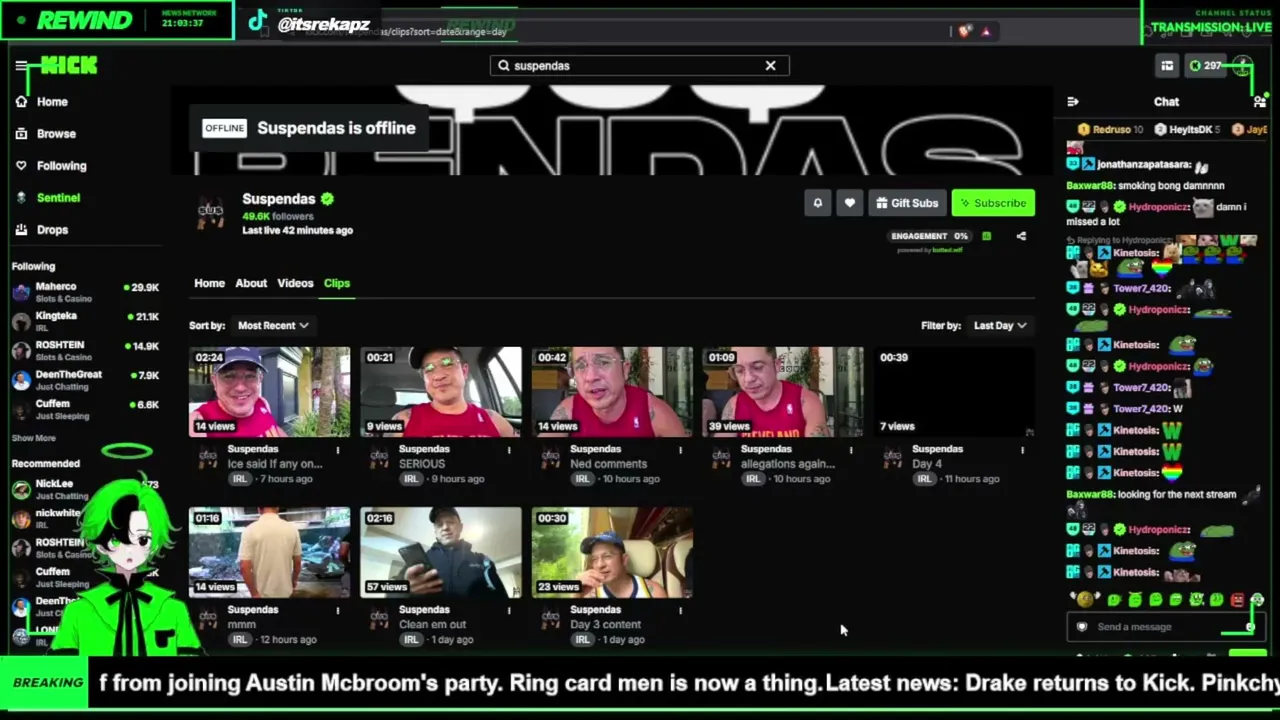Open Following heart in sidebar navigation
Image resolution: width=1280 pixels, height=720 pixels.
click(x=50, y=166)
